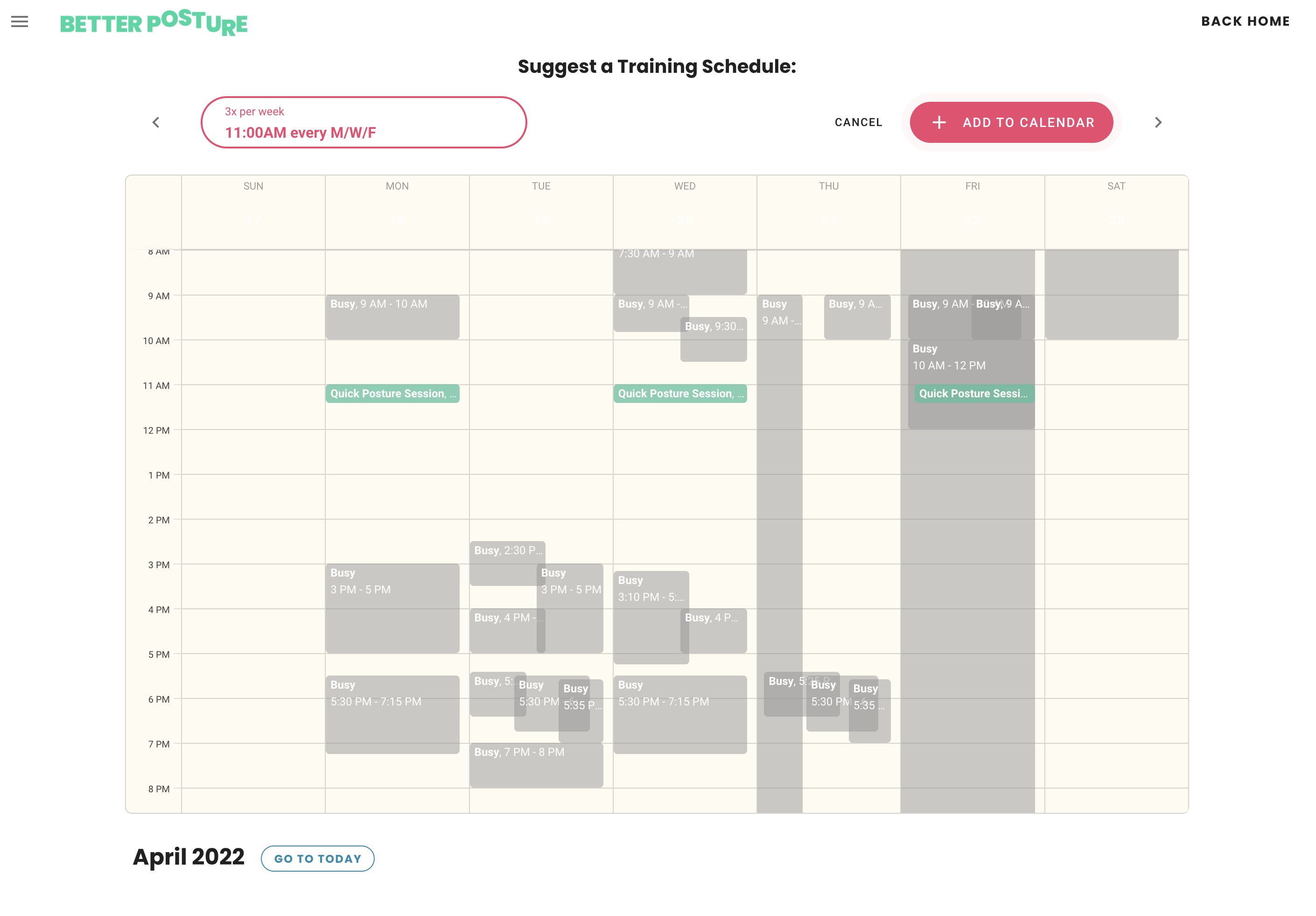This screenshot has width=1316, height=916.
Task: Select the MON column header
Action: point(397,186)
